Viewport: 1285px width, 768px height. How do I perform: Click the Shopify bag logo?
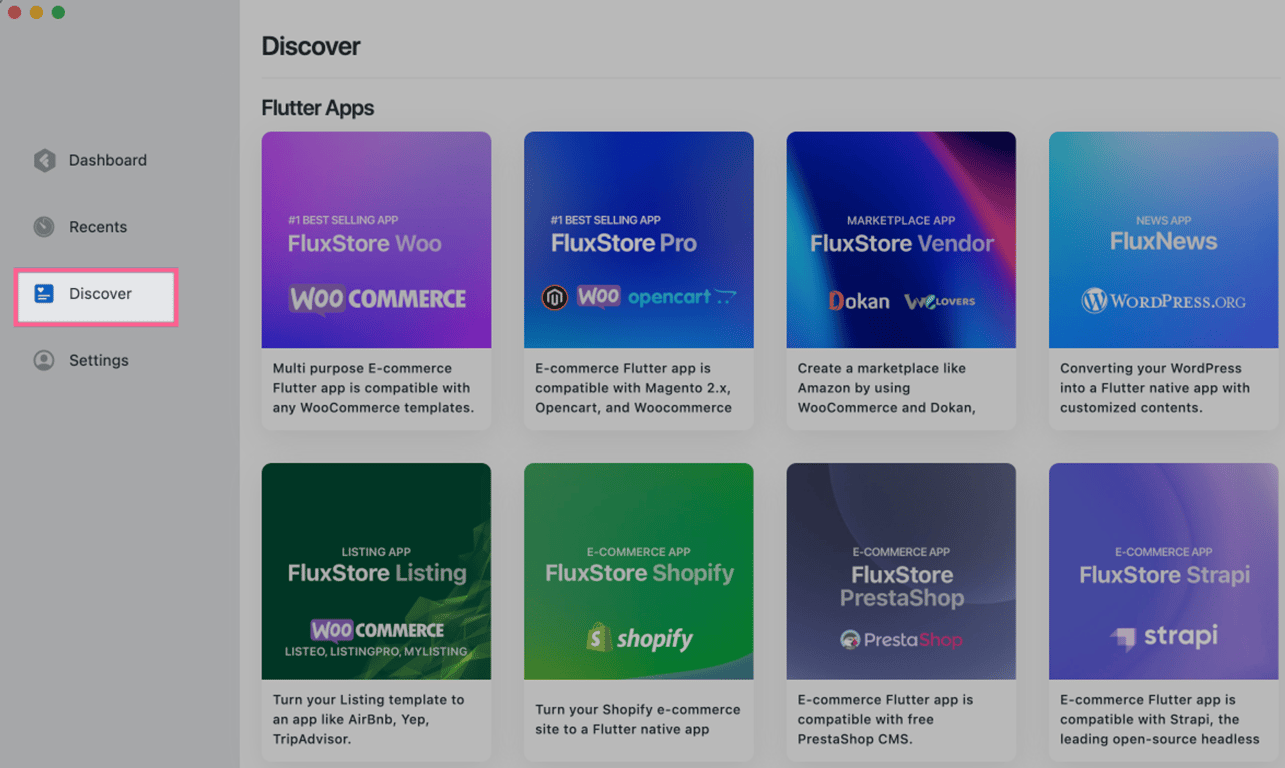click(x=599, y=638)
